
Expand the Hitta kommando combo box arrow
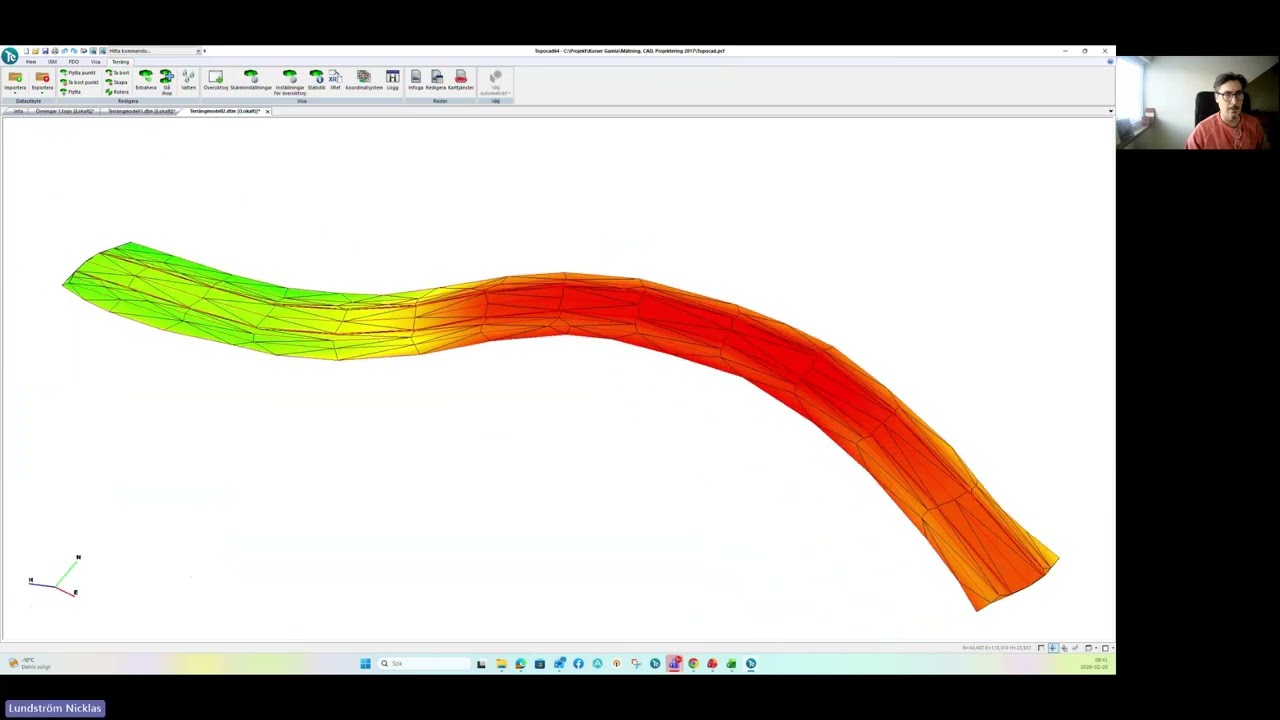pos(198,51)
